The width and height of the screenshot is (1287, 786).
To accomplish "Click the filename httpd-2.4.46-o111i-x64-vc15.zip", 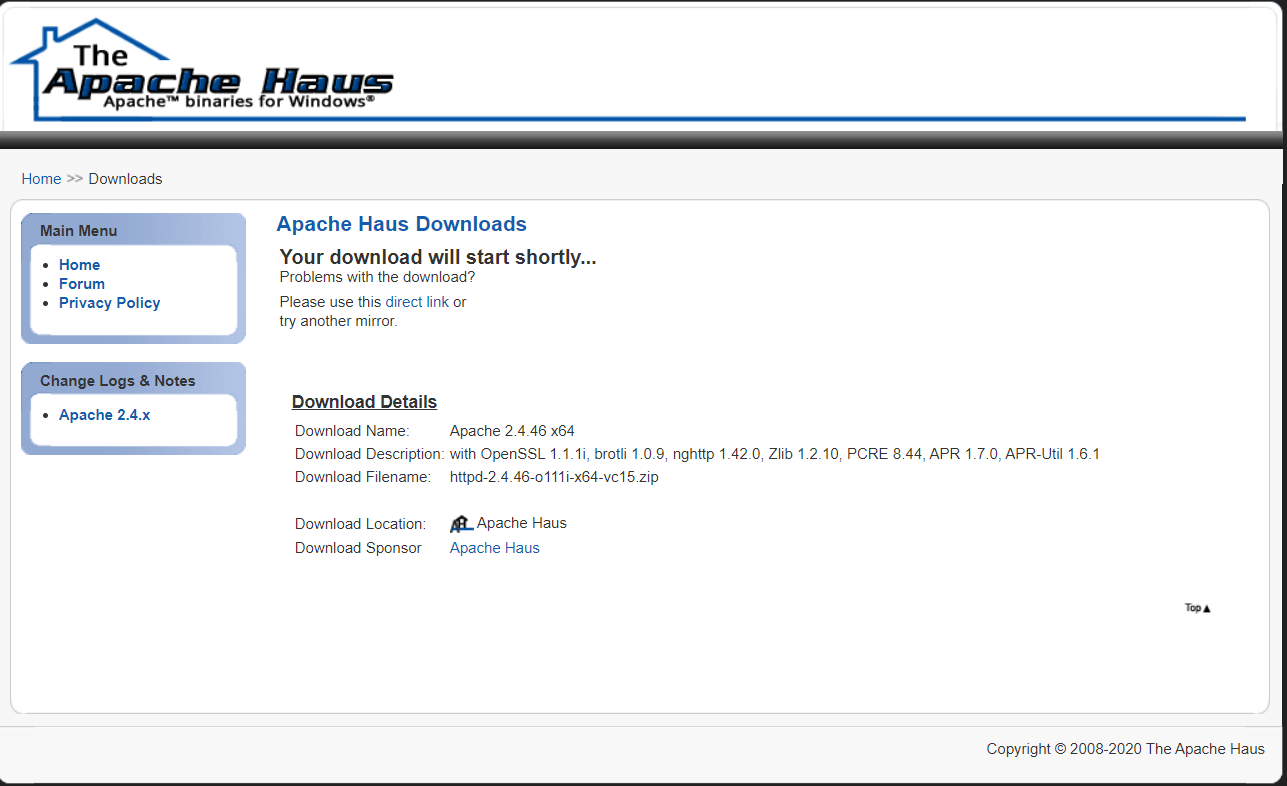I will point(554,477).
